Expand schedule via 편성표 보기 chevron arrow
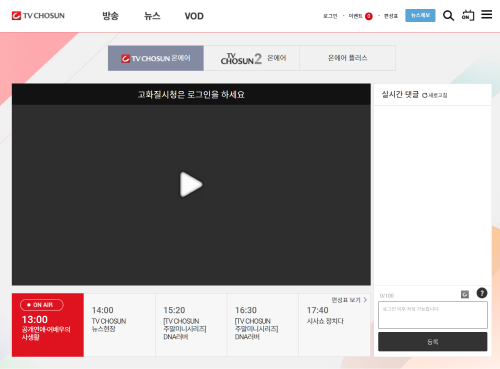The image size is (500, 369). click(x=365, y=300)
